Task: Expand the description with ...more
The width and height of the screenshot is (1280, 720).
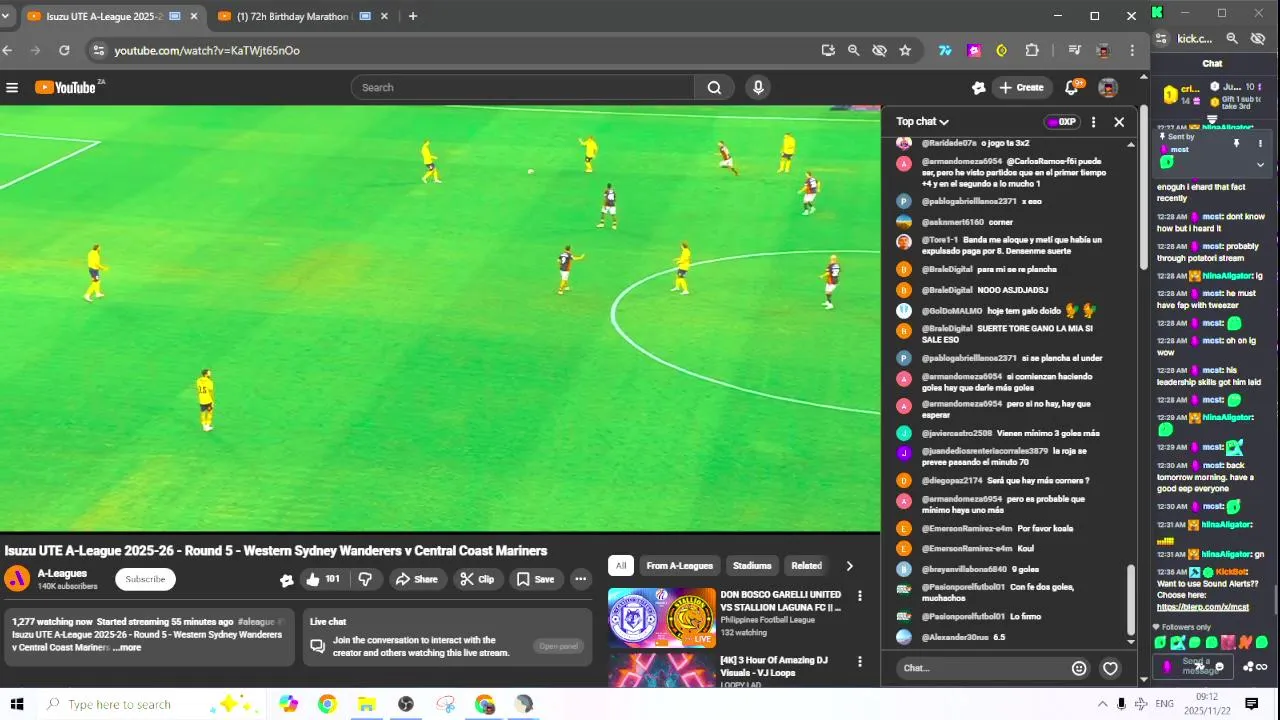Action: coord(127,648)
